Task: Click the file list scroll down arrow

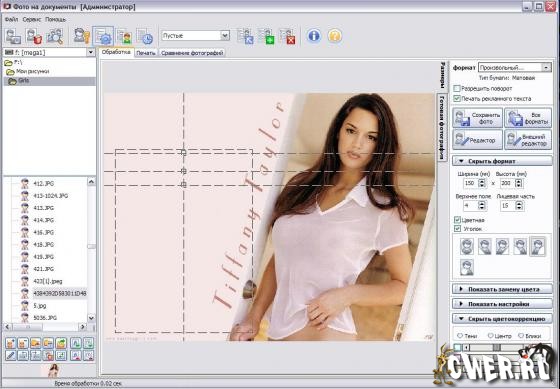Action: pyautogui.click(x=91, y=318)
